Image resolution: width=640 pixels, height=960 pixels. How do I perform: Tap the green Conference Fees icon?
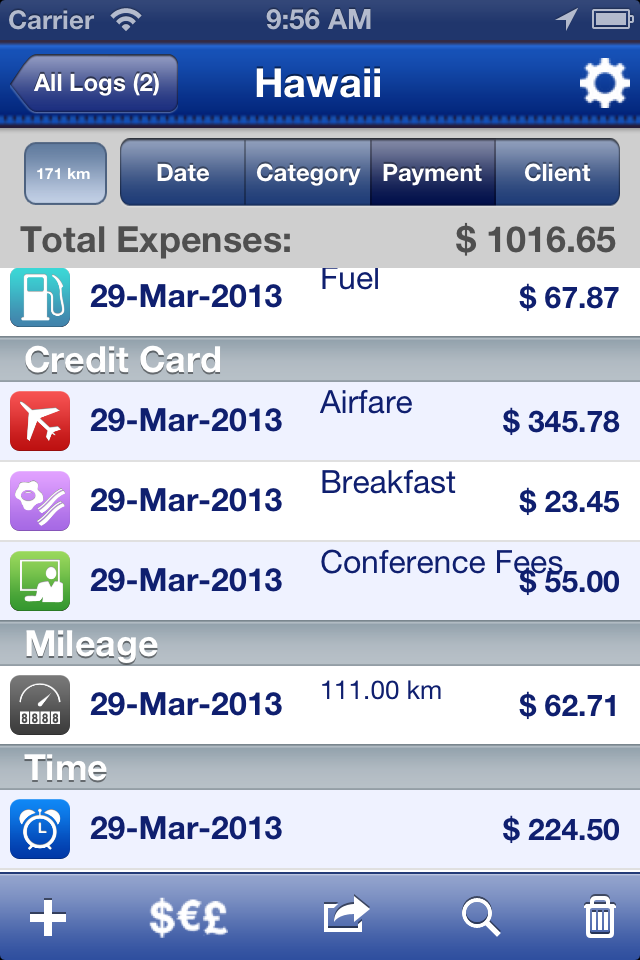(x=40, y=581)
